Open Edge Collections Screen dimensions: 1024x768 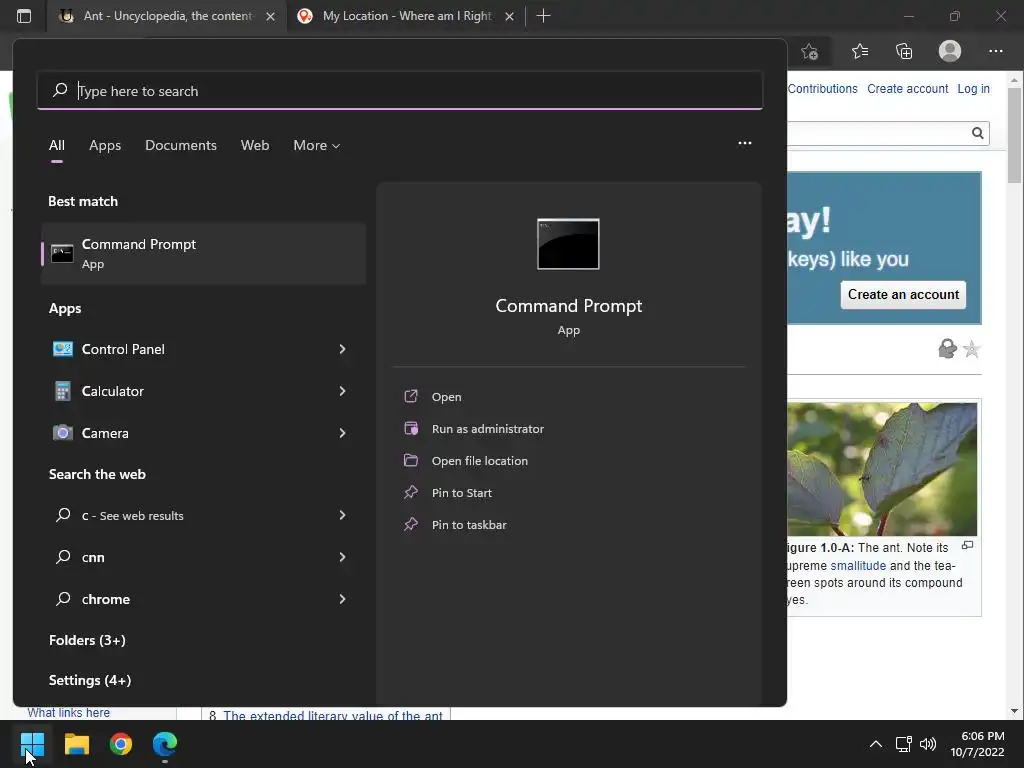coord(904,51)
